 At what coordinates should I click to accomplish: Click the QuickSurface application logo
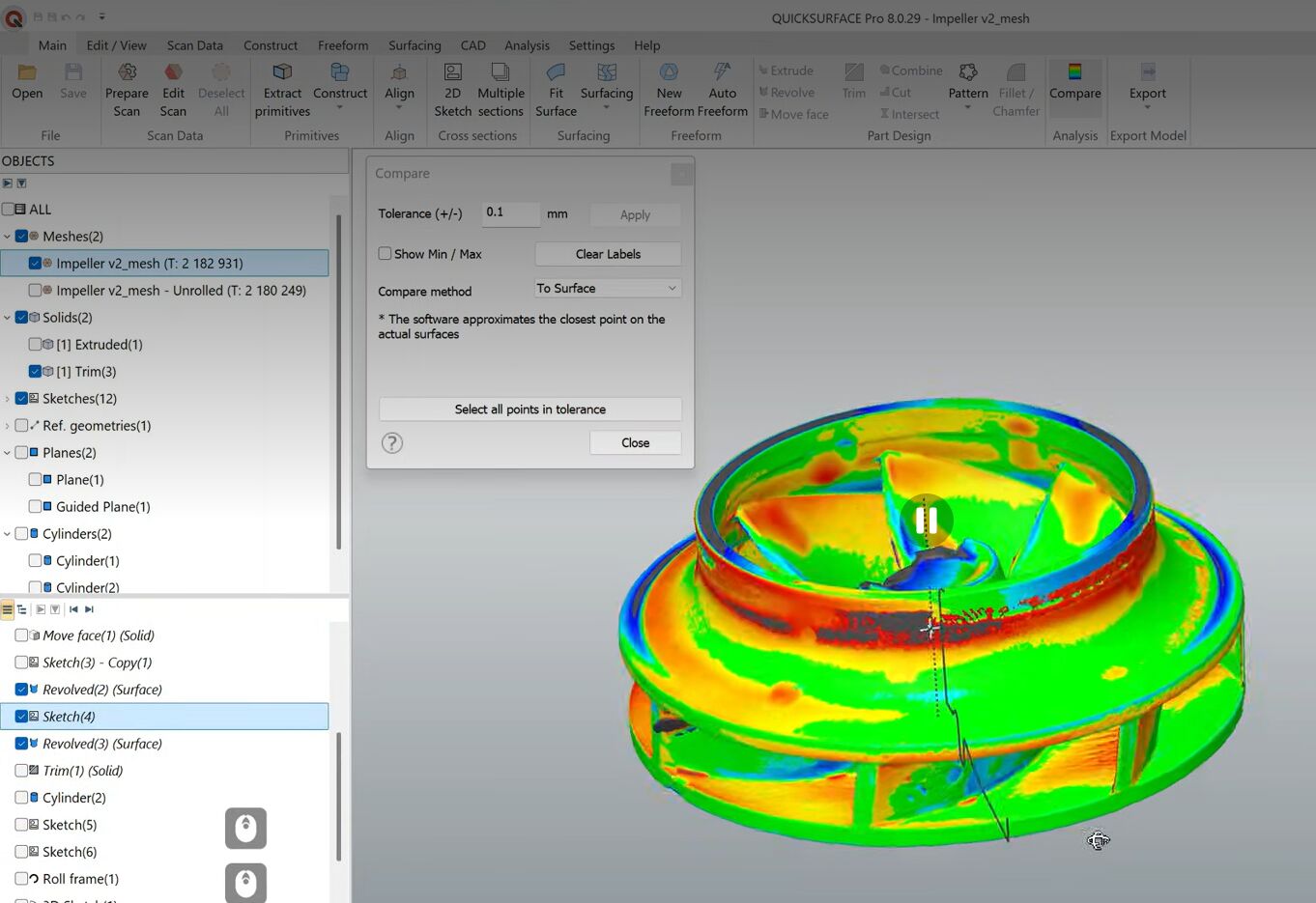pyautogui.click(x=14, y=17)
